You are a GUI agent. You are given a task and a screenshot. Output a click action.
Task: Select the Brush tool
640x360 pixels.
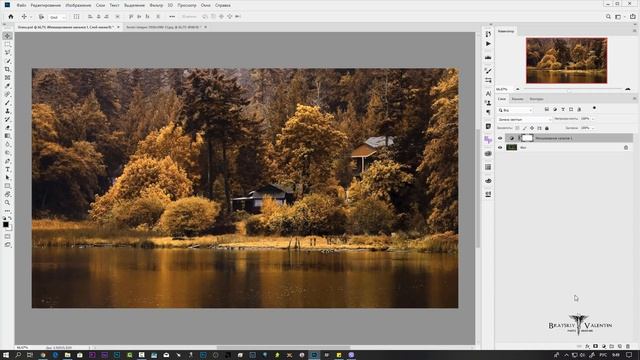pyautogui.click(x=7, y=102)
